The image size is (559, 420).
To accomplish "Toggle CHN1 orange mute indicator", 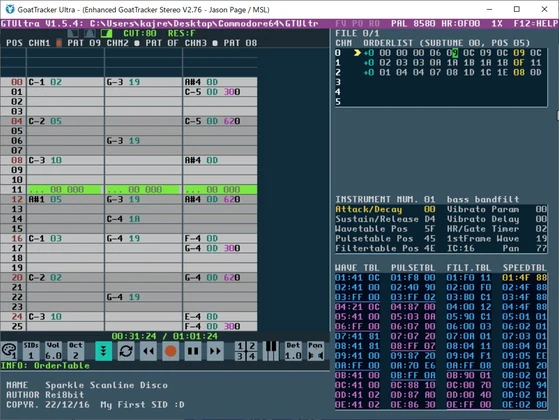I will [59, 43].
